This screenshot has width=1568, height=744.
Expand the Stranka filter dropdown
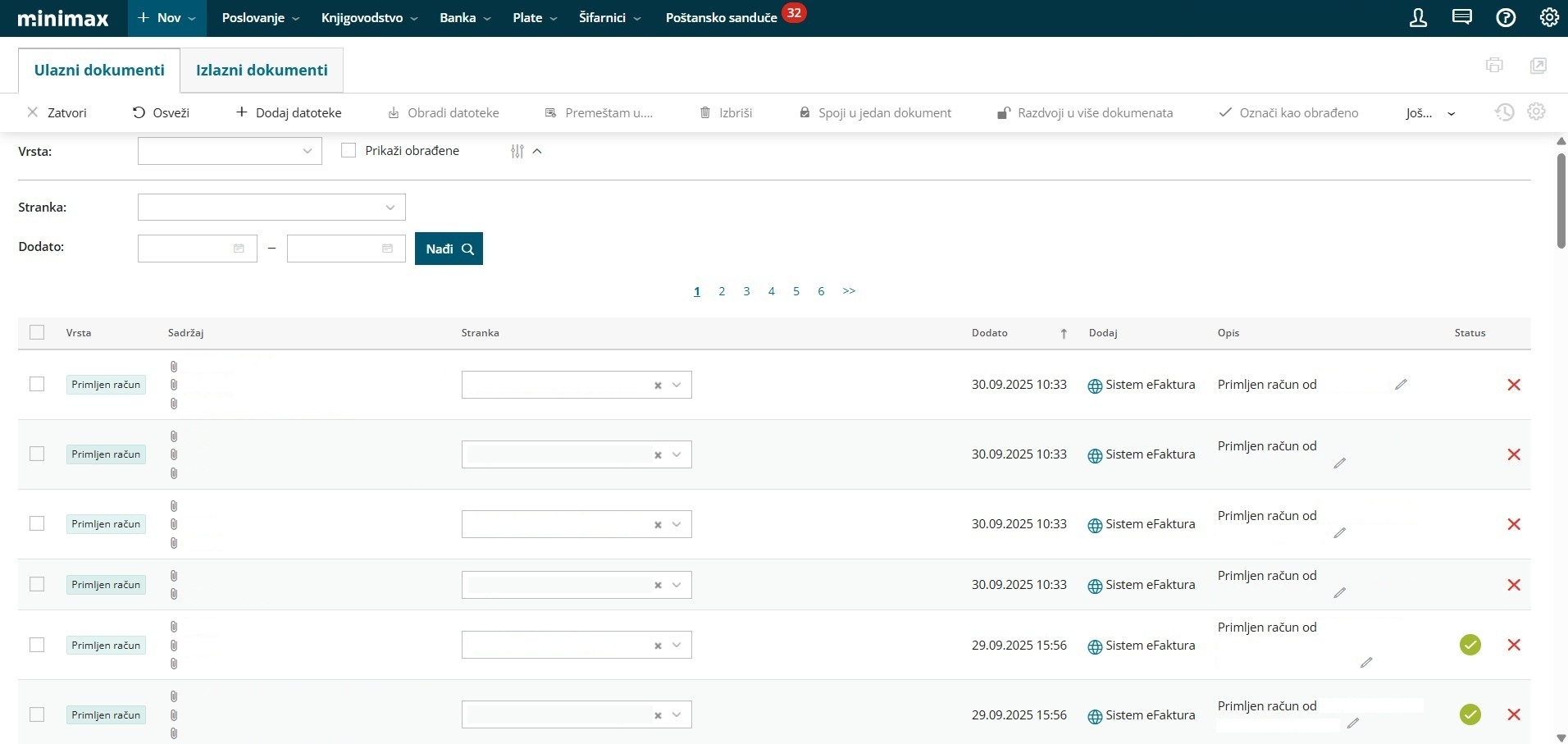[x=271, y=208]
